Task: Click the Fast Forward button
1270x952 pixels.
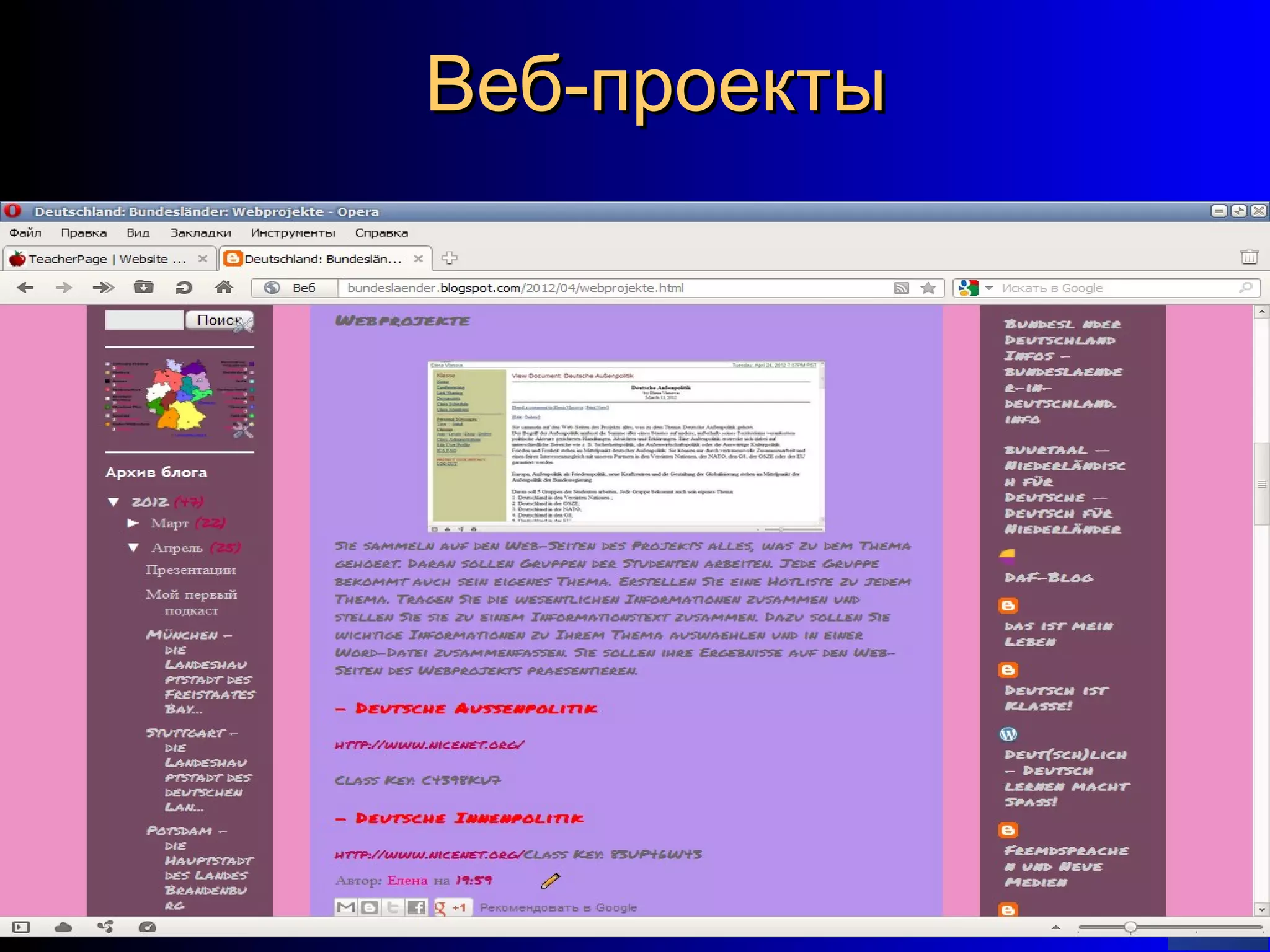Action: tap(104, 288)
